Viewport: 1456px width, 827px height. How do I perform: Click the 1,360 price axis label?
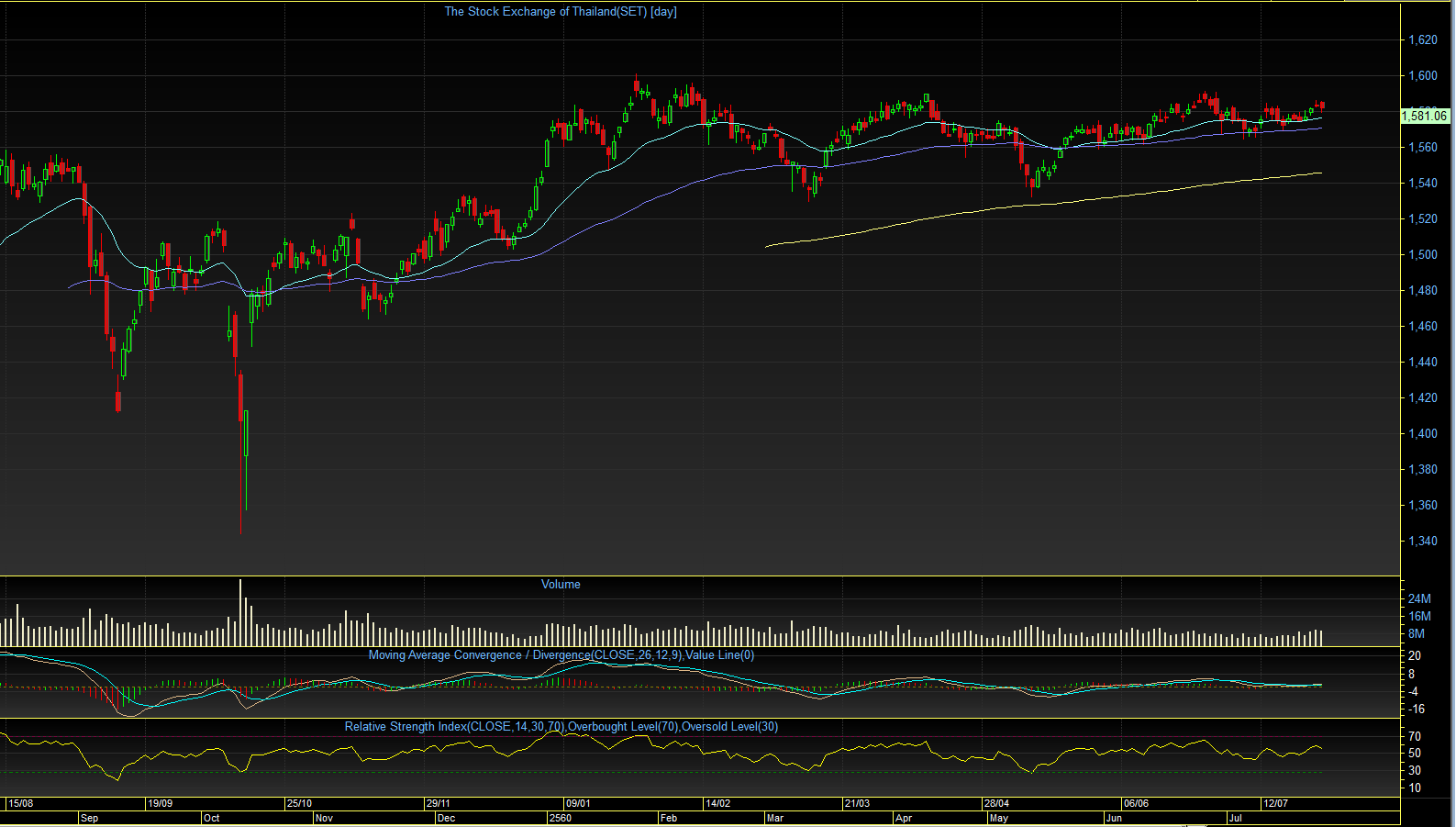click(1423, 506)
